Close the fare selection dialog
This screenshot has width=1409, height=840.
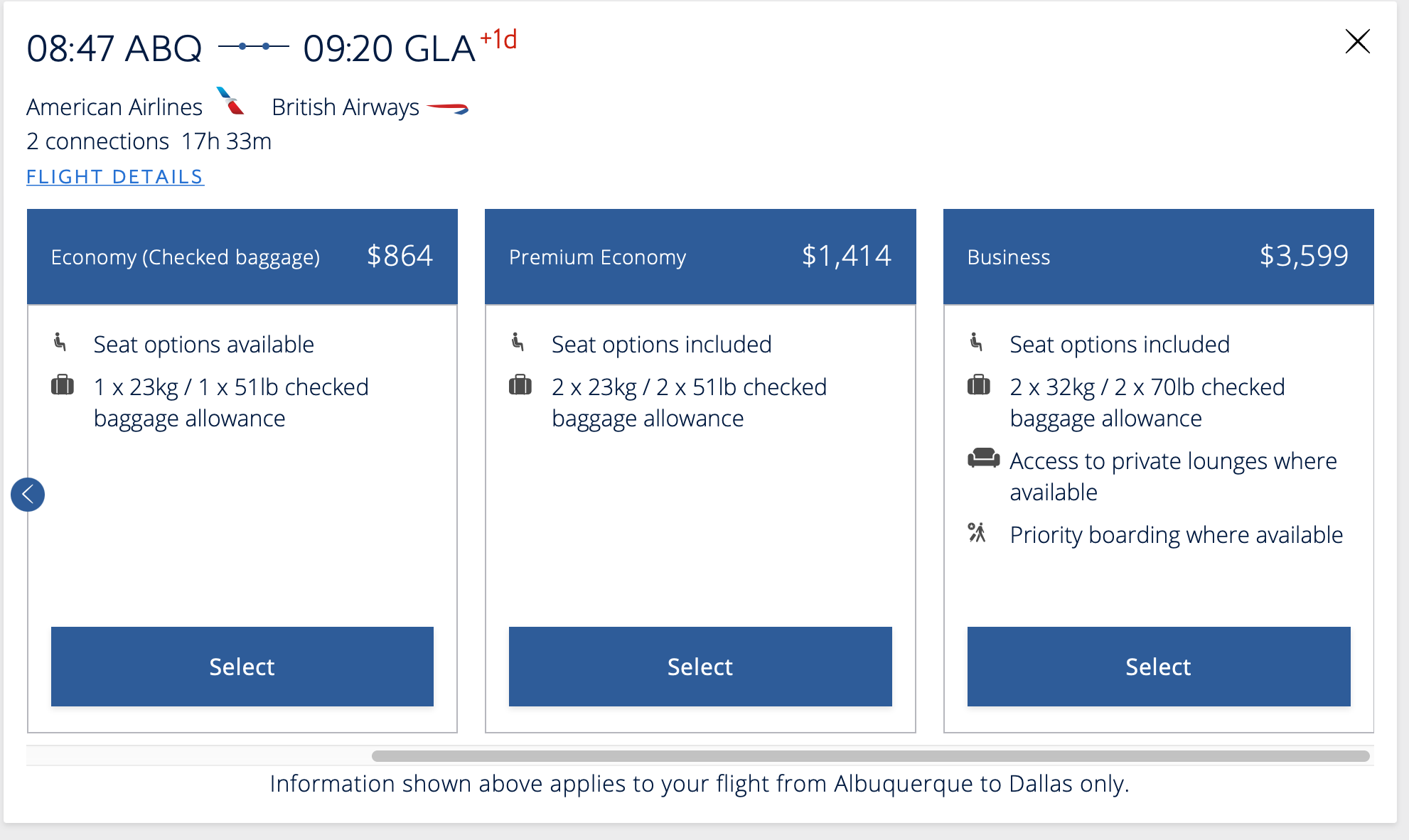(x=1357, y=42)
